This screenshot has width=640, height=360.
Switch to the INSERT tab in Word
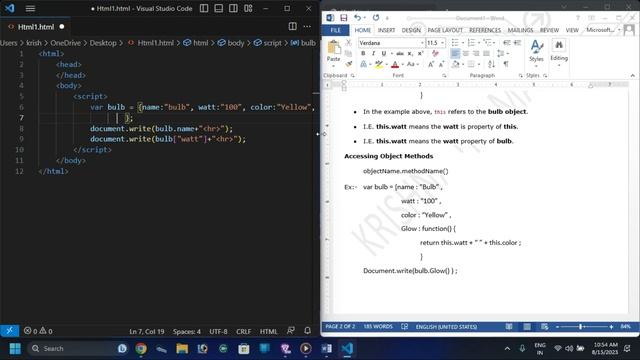pos(386,30)
